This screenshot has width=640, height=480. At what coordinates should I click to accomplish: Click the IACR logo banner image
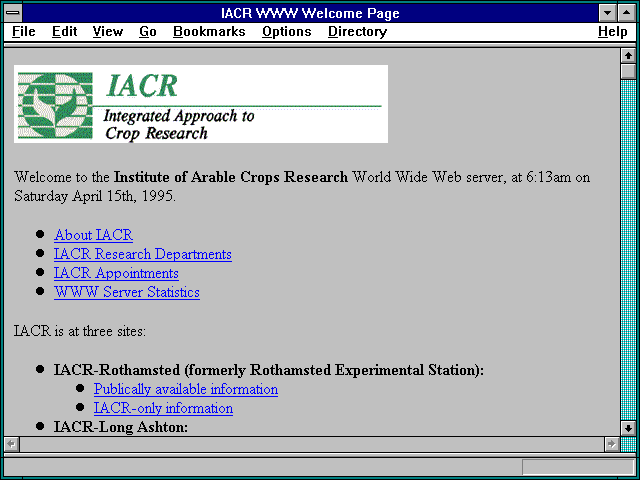(201, 104)
